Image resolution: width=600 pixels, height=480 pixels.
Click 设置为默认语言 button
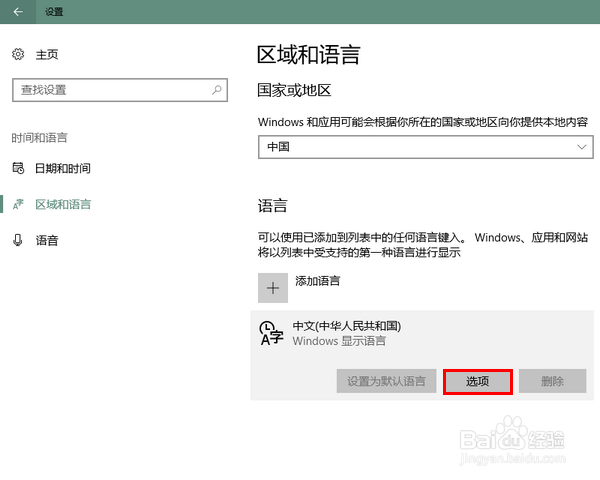386,381
